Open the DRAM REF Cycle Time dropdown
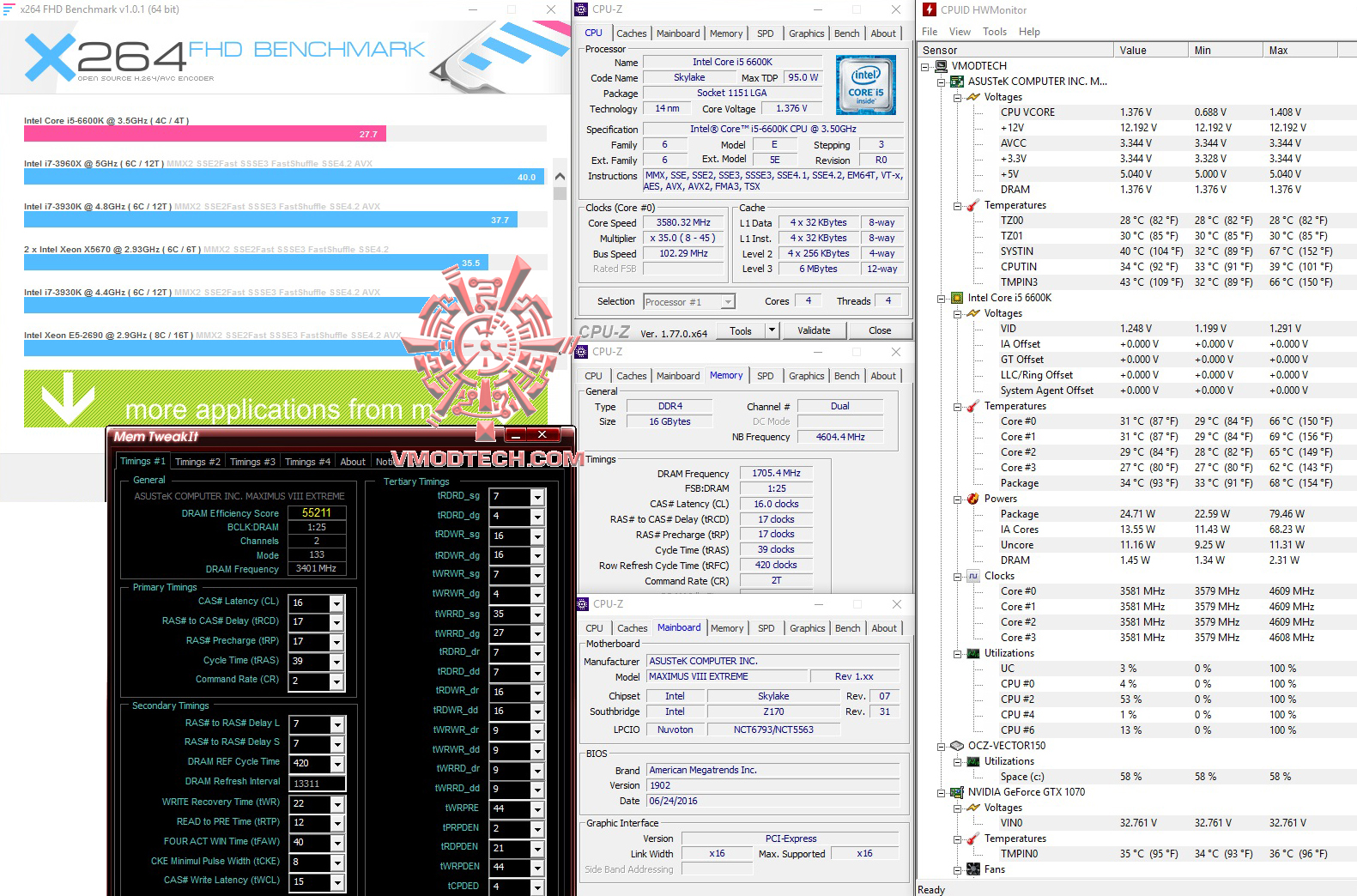 (336, 764)
